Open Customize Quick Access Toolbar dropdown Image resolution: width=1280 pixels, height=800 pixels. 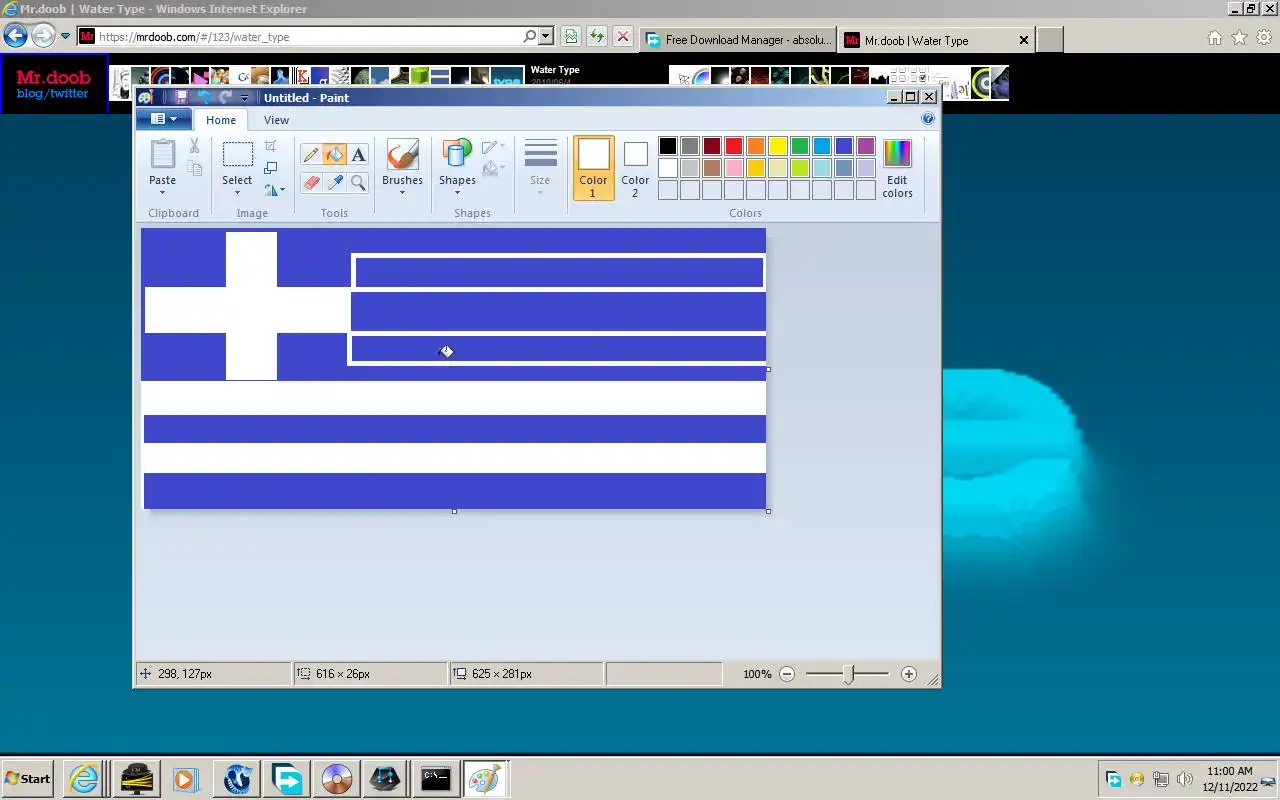click(x=244, y=98)
